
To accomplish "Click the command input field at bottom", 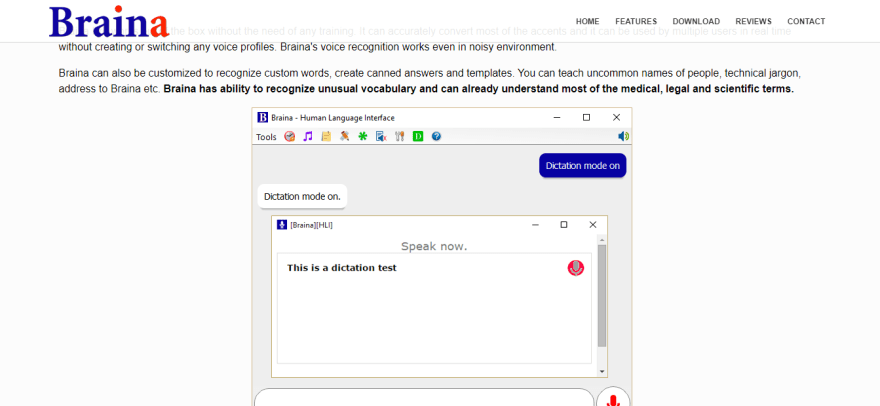I will [424, 398].
